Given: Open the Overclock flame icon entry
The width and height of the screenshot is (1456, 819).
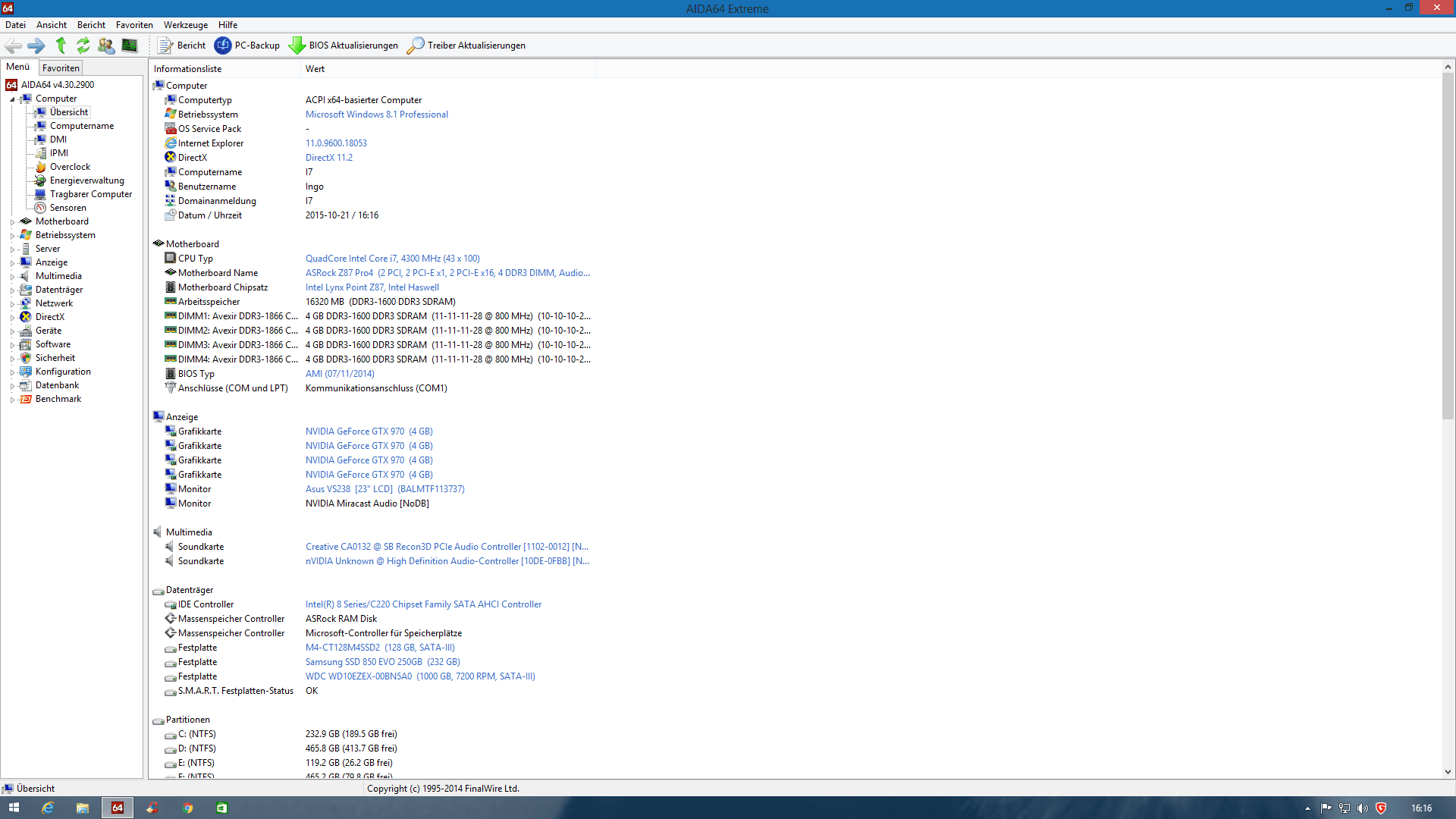Looking at the screenshot, I should coord(41,167).
